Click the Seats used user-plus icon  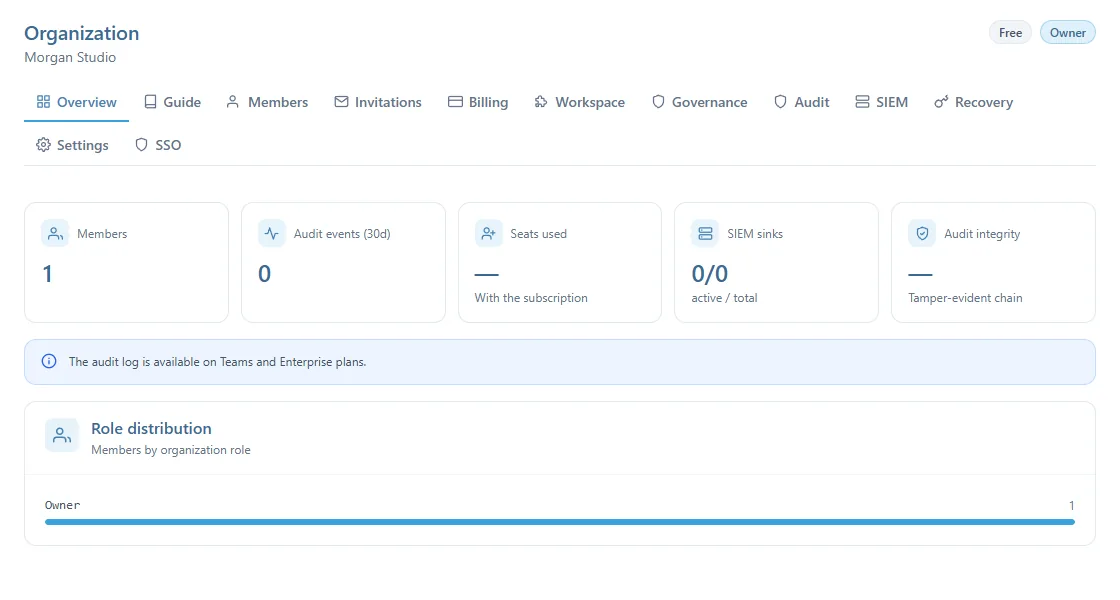[x=489, y=233]
